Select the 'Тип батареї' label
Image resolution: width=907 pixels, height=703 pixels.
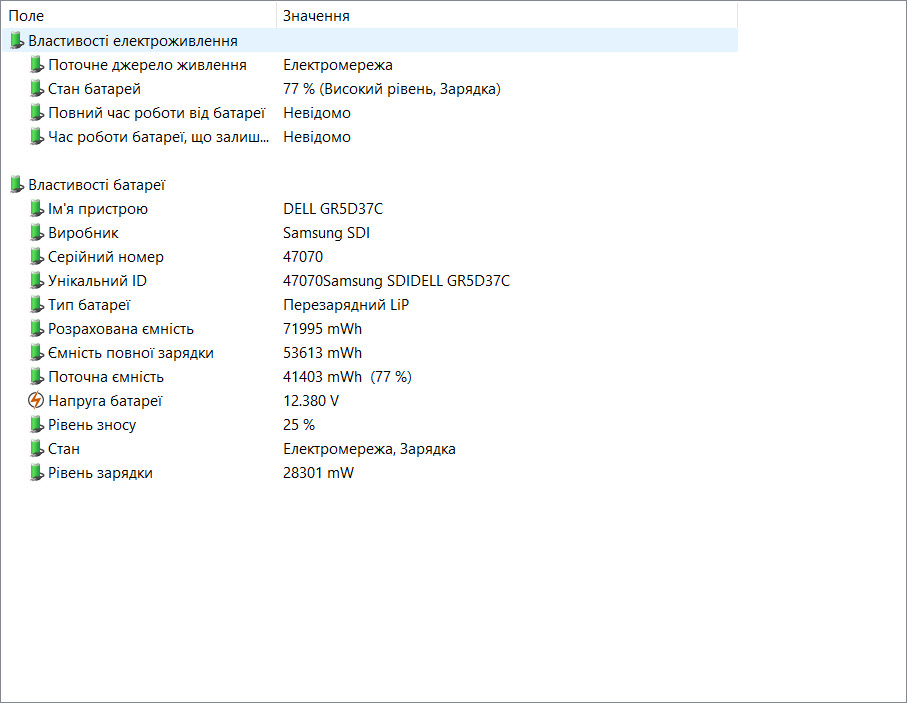89,305
